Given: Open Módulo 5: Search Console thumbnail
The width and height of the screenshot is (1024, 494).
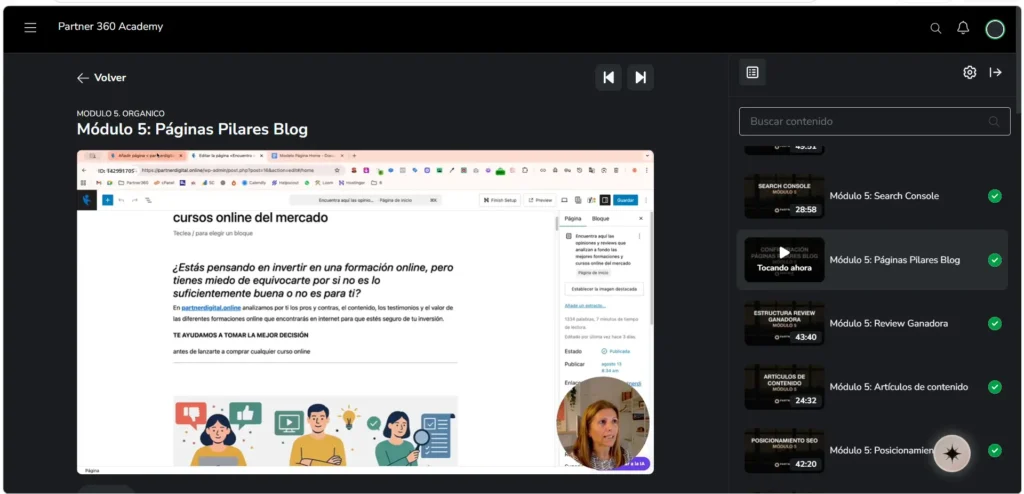Looking at the screenshot, I should 784,196.
